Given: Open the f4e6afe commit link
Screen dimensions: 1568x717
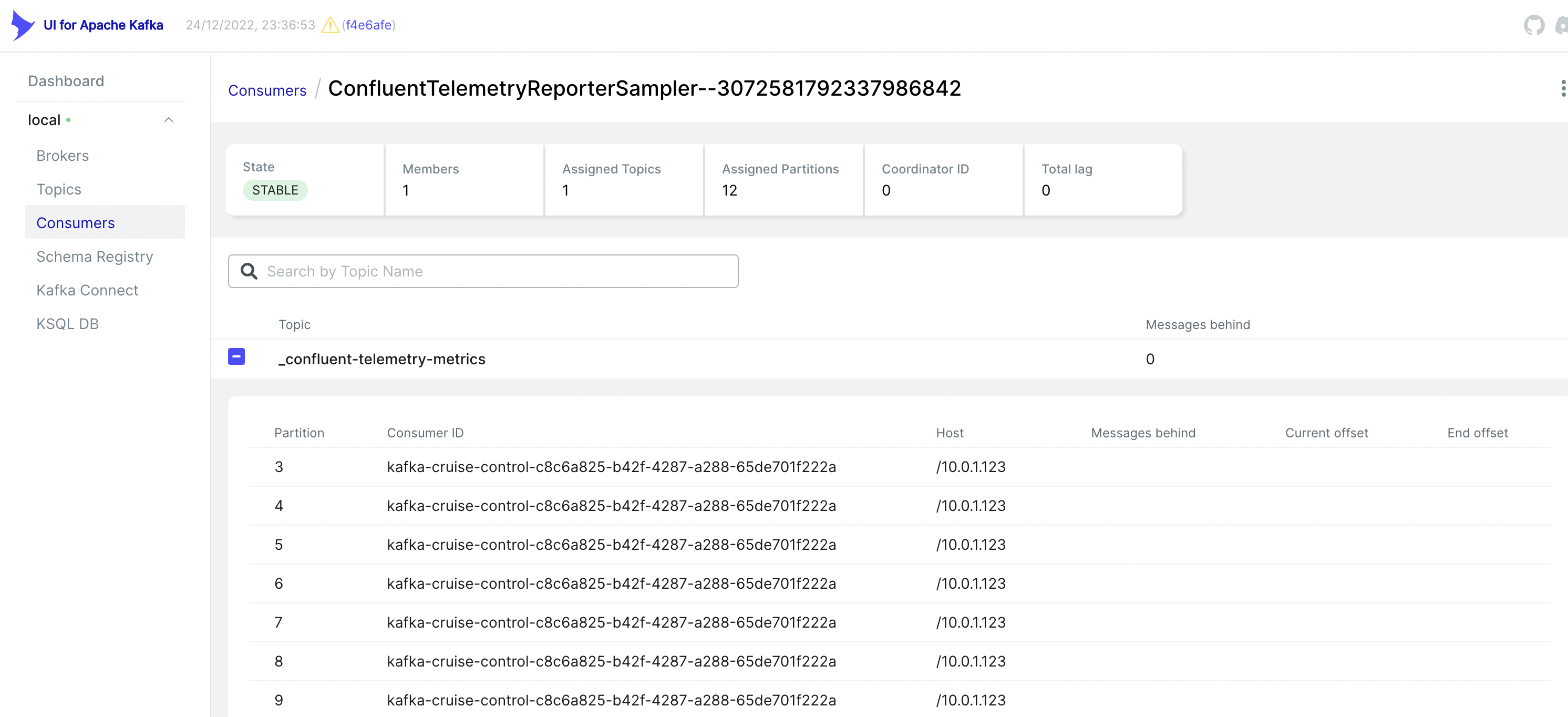Looking at the screenshot, I should click(x=368, y=25).
